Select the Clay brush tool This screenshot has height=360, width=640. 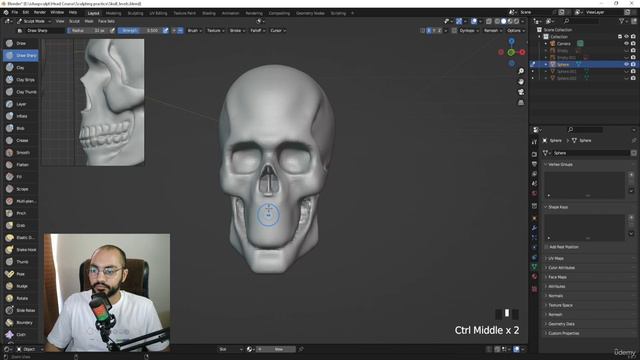pyautogui.click(x=20, y=67)
